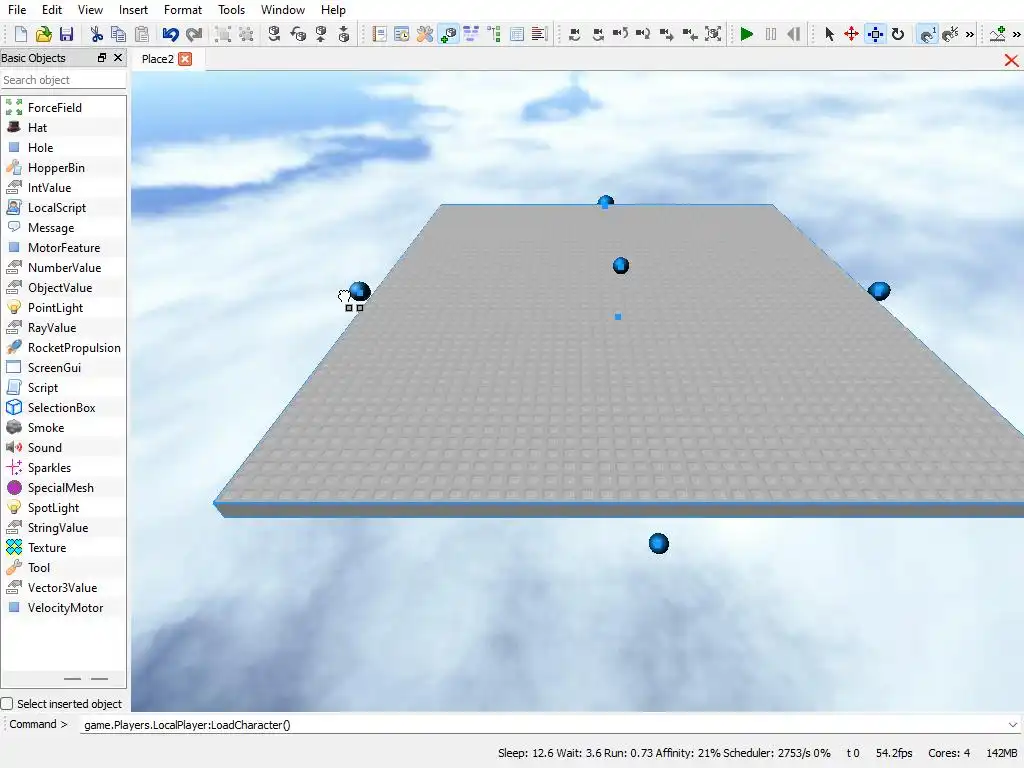Viewport: 1024px width, 768px height.
Task: Toggle Select inserted object checkbox
Action: pyautogui.click(x=7, y=703)
